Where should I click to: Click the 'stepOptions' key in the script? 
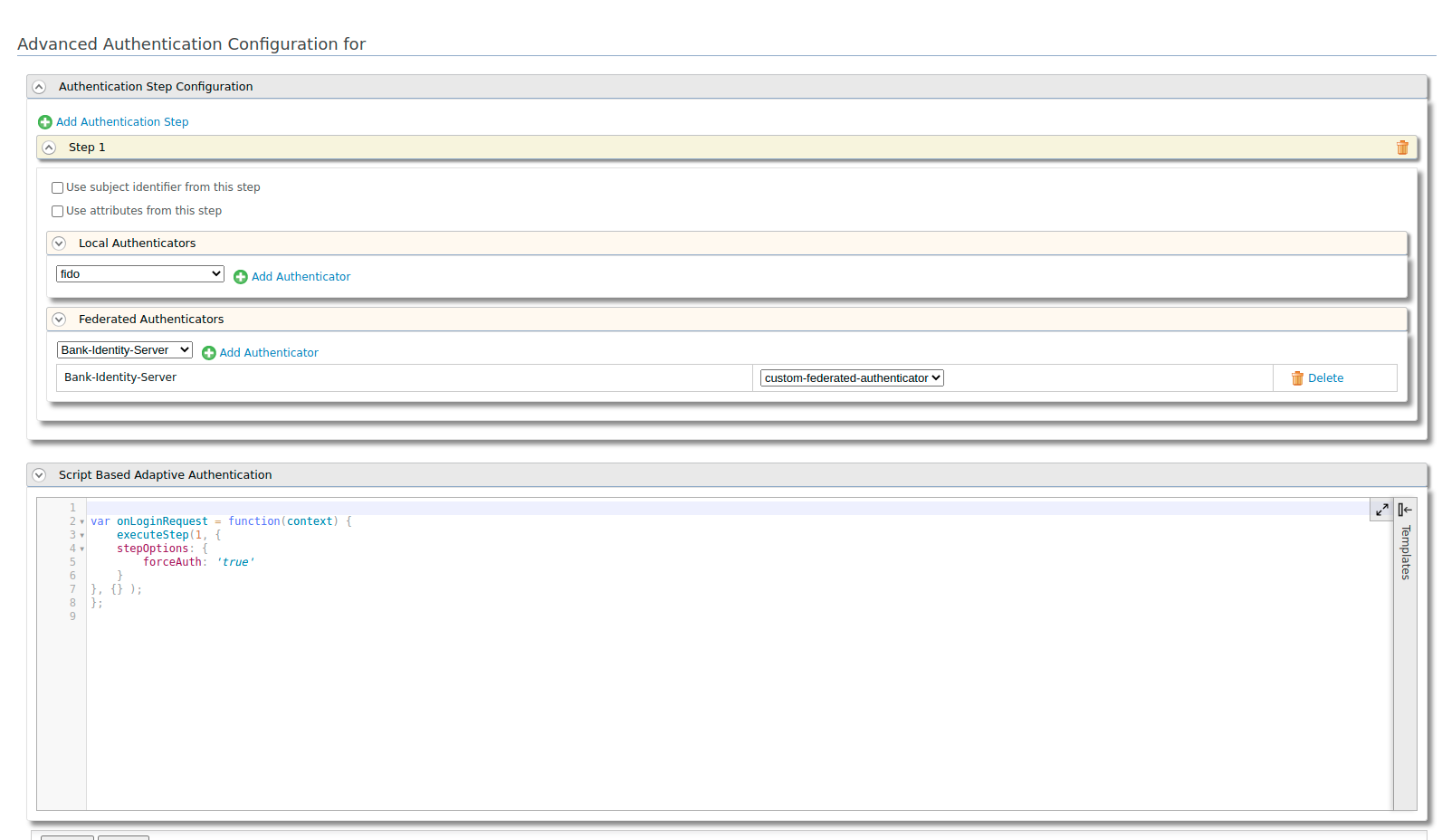tap(153, 549)
